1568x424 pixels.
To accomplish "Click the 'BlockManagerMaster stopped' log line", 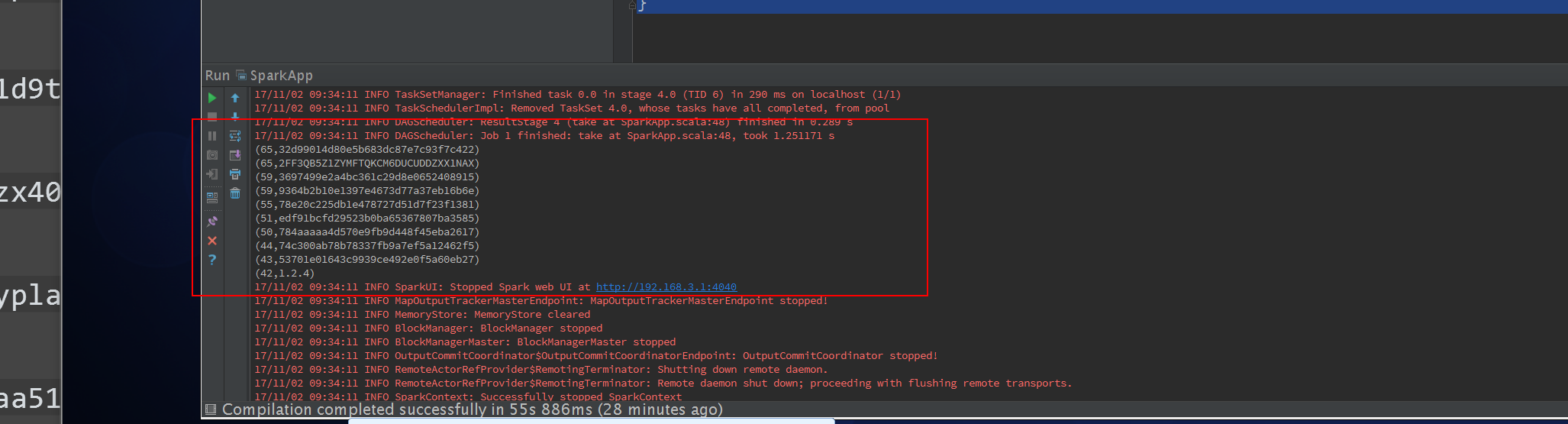I will [465, 342].
